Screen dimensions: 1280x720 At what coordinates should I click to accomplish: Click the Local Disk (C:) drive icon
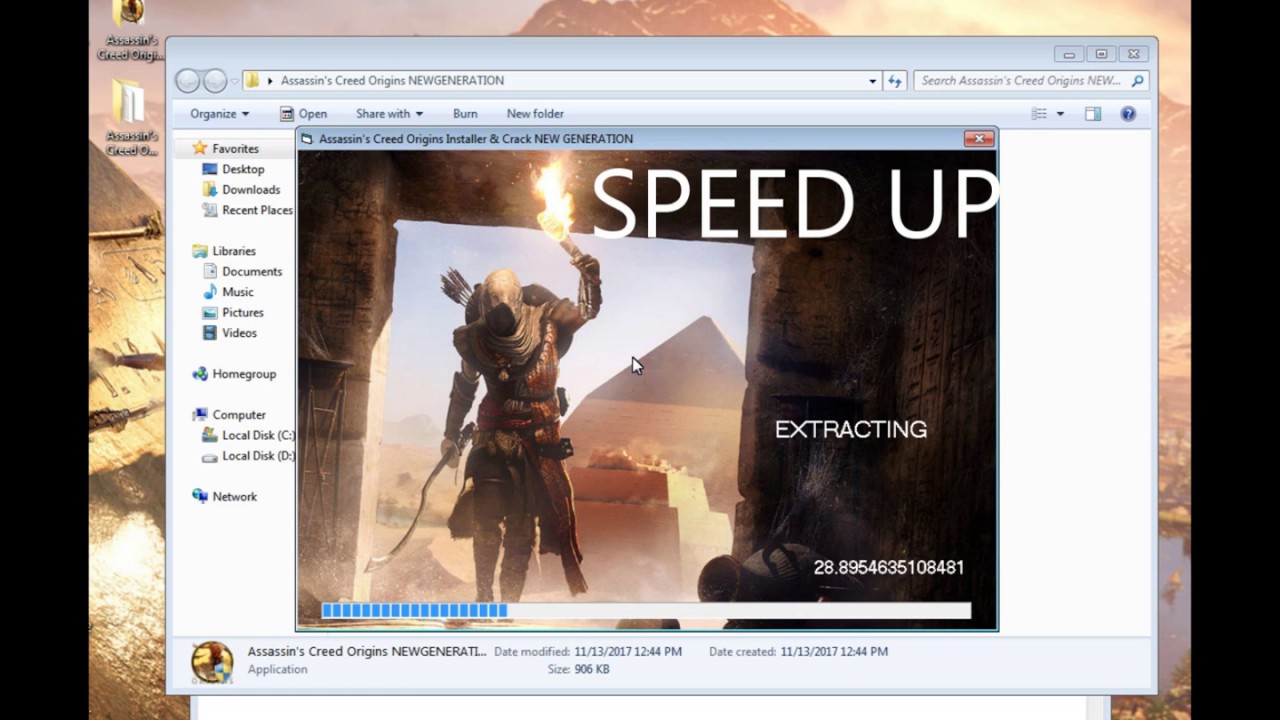[x=210, y=435]
